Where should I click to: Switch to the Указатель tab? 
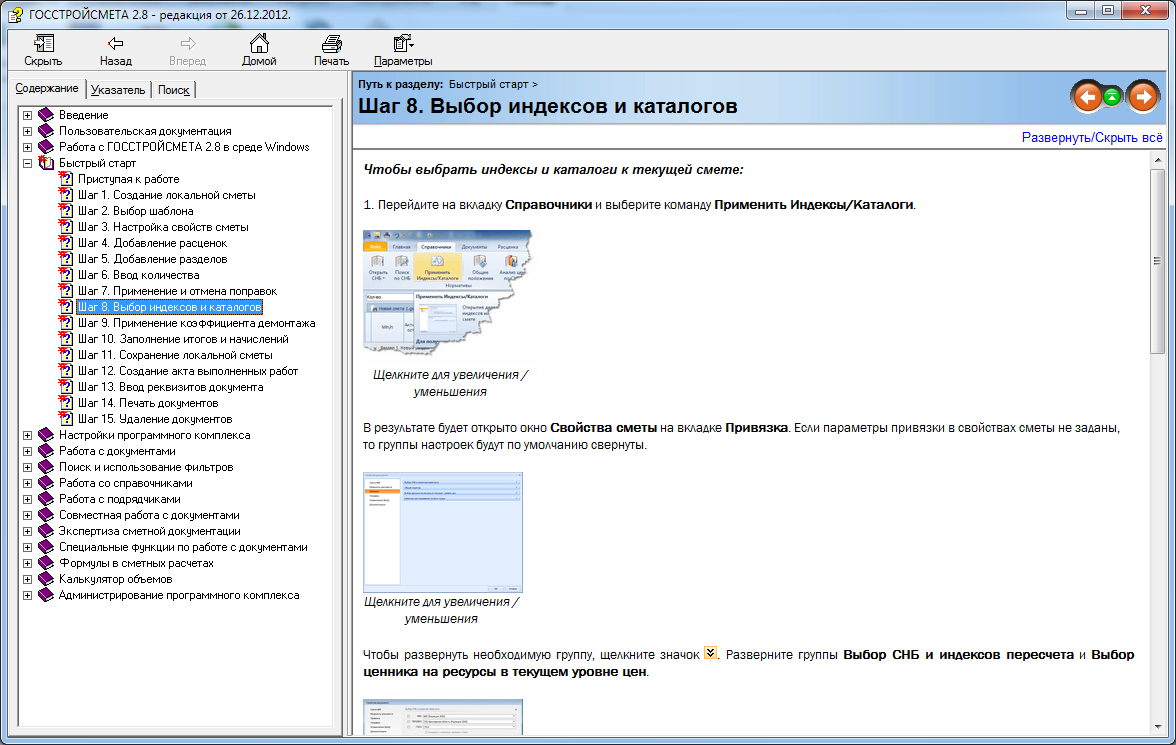pyautogui.click(x=118, y=90)
